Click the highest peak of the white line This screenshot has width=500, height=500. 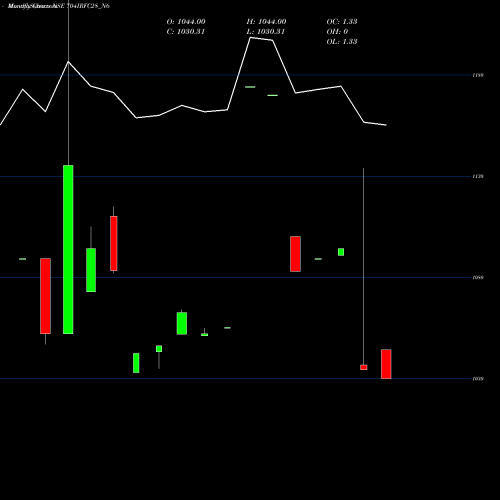tap(251, 38)
